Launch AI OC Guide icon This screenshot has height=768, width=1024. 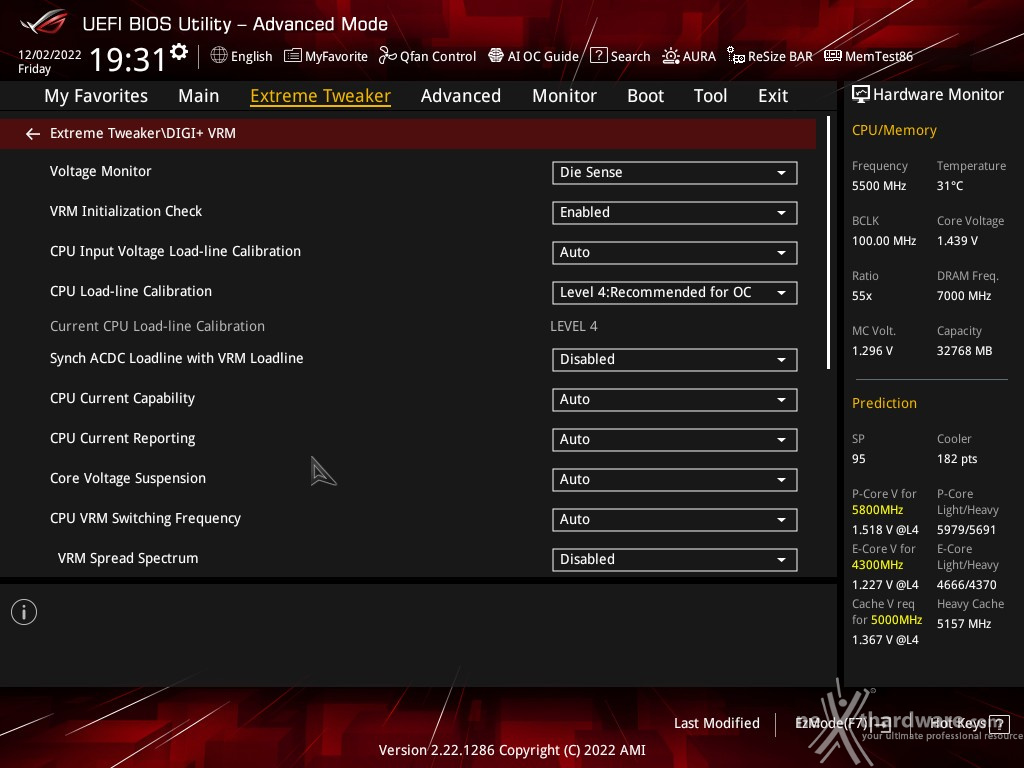496,56
